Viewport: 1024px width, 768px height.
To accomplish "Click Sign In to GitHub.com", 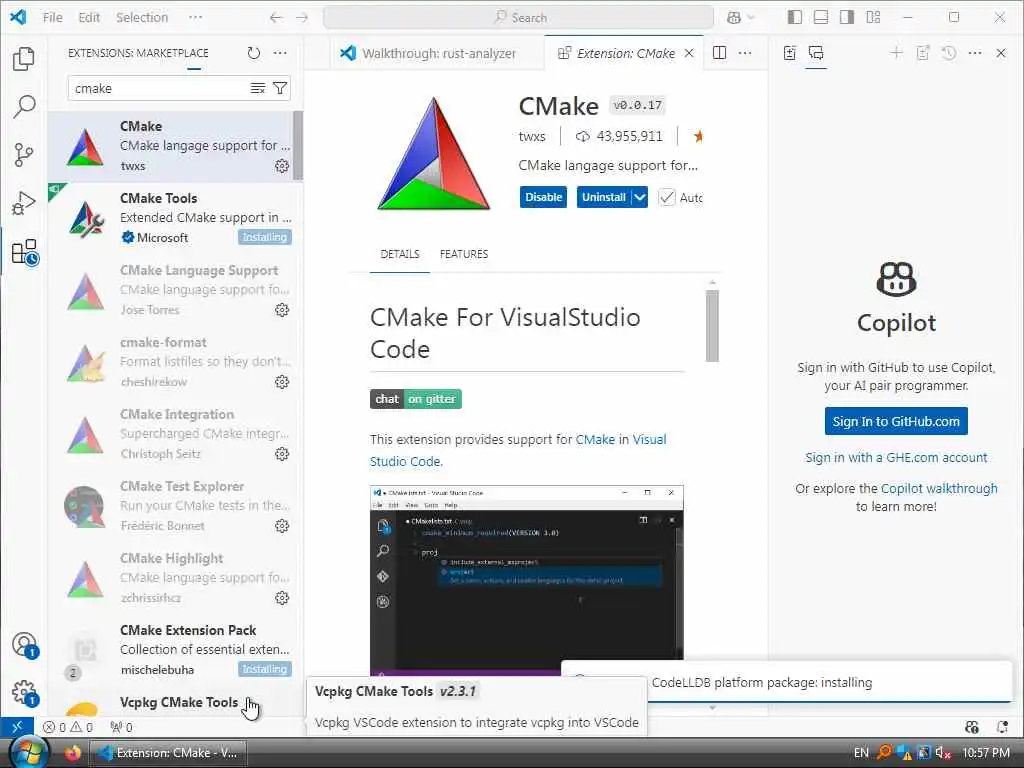I will point(896,421).
